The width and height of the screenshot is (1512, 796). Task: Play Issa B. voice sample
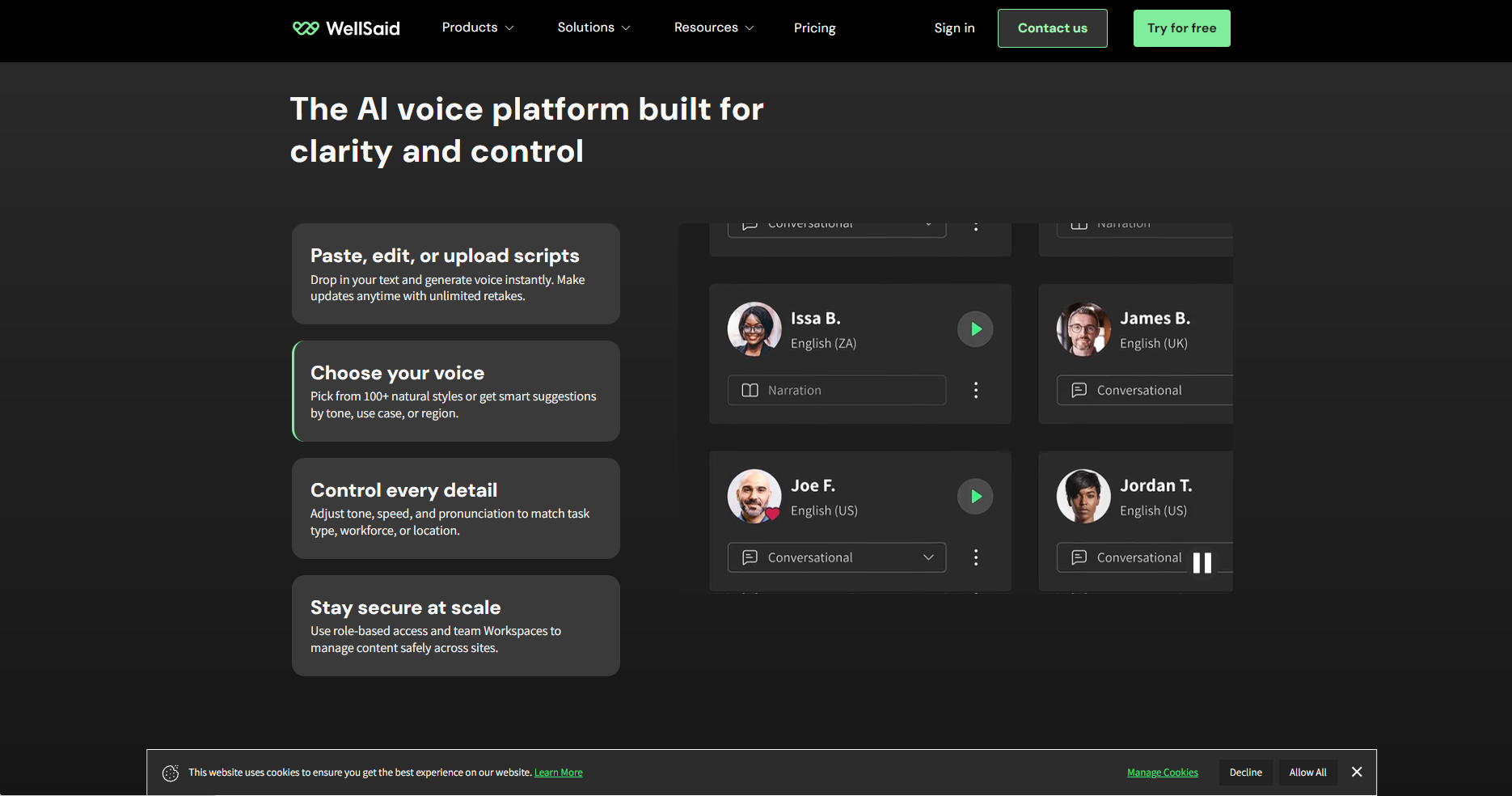coord(975,329)
